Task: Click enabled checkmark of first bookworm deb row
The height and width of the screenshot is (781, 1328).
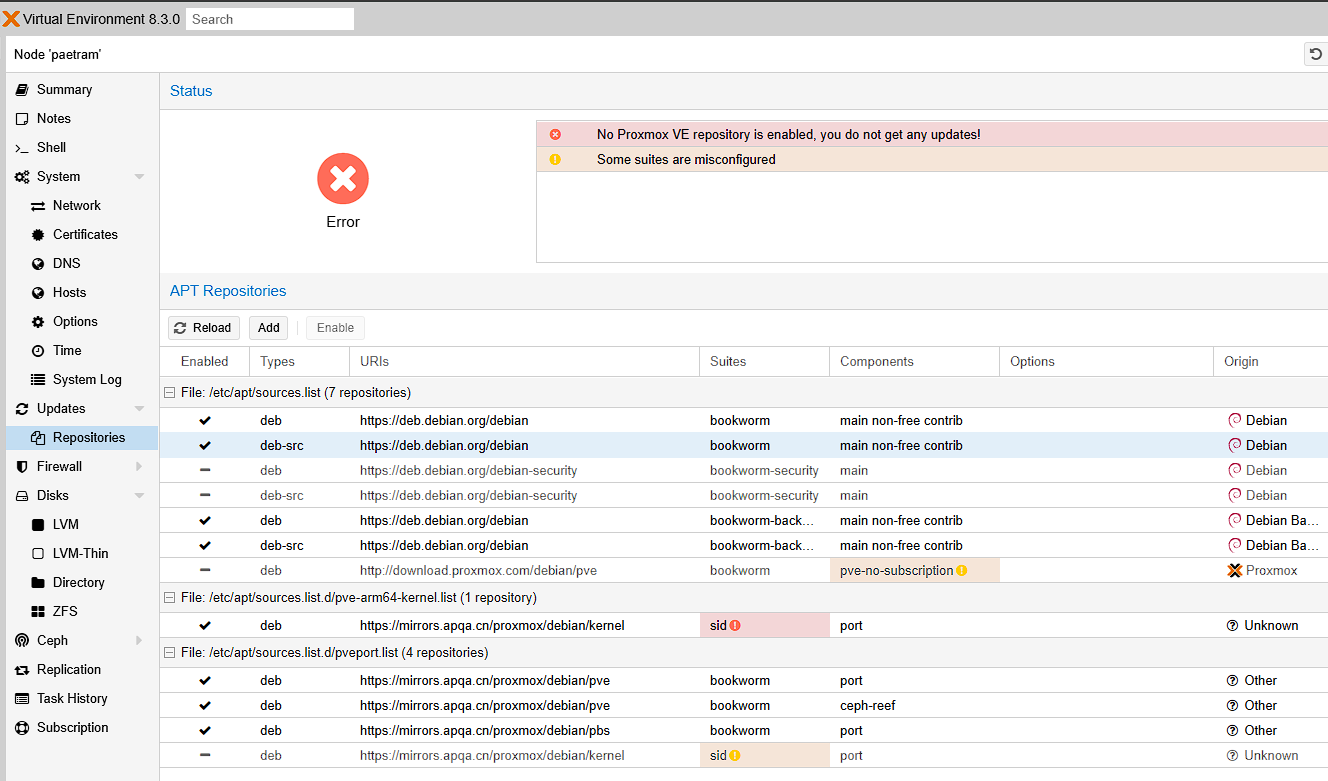Action: pos(205,420)
